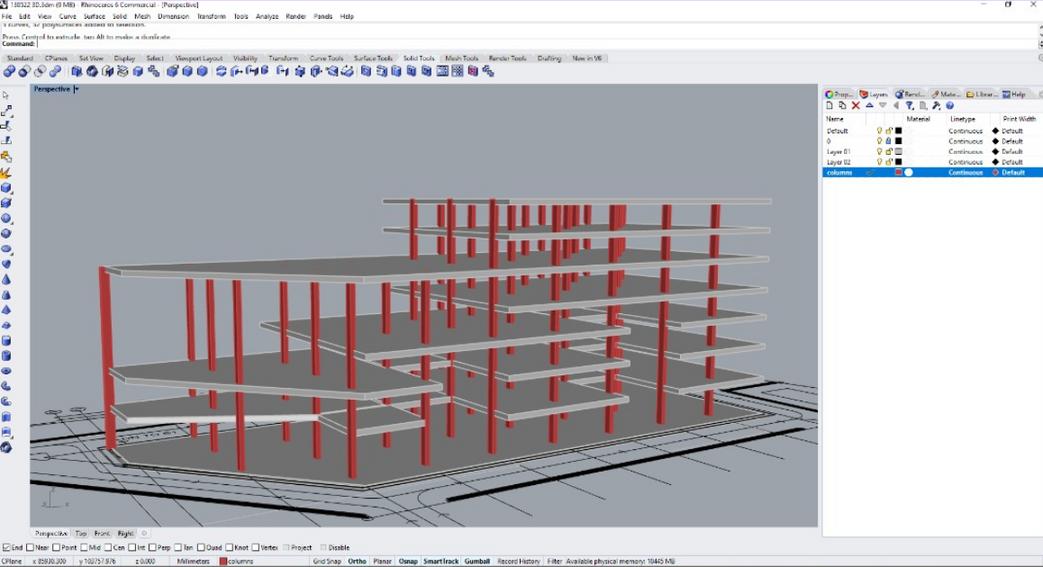The image size is (1043, 567).
Task: Click the last Solid Tools toolbar icon
Action: [488, 71]
